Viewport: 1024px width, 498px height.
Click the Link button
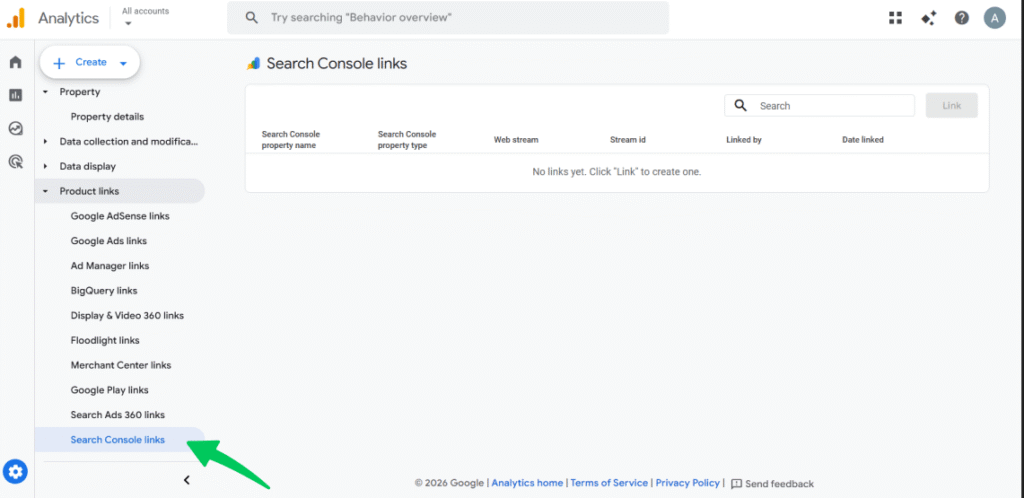(952, 106)
